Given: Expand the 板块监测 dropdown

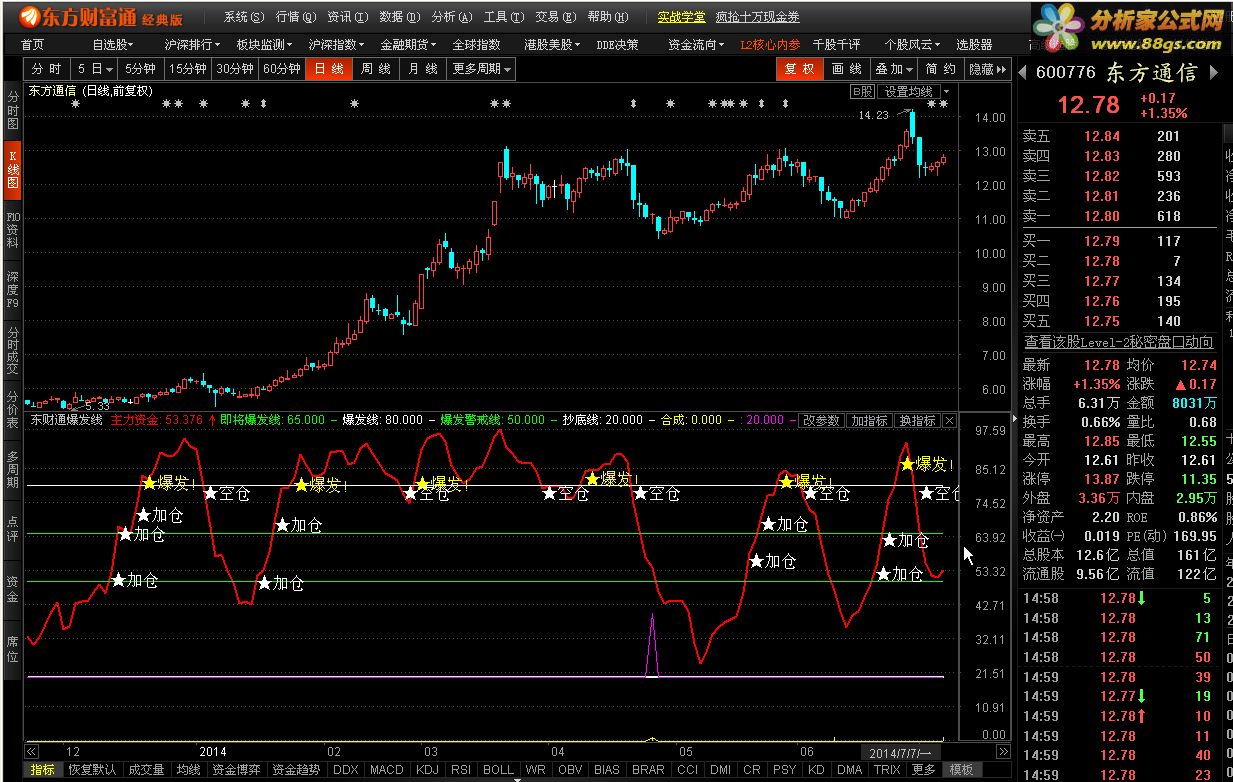Looking at the screenshot, I should (x=265, y=44).
